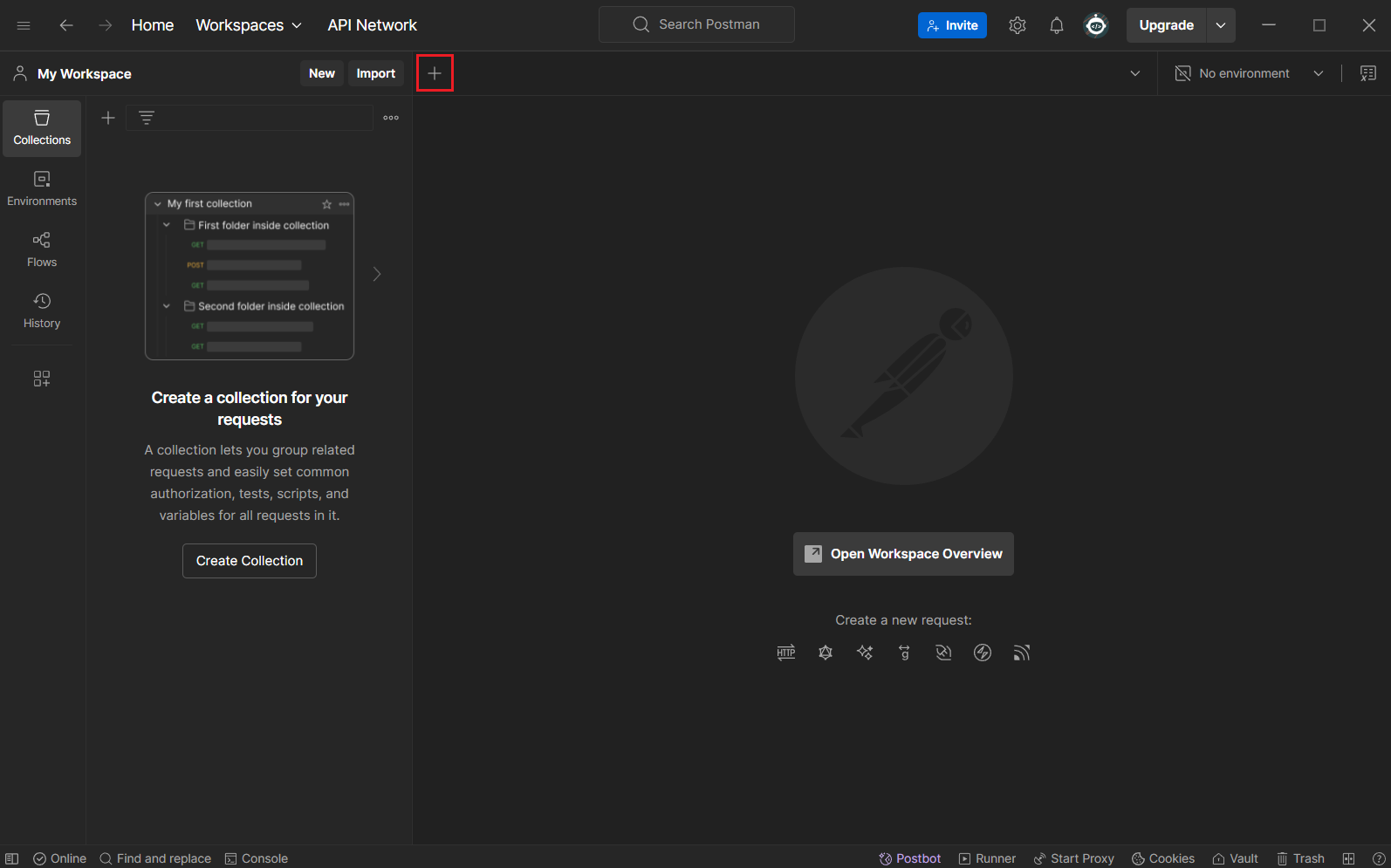This screenshot has height=868, width=1391.
Task: Open sidebar view more actions dots
Action: coord(391,118)
